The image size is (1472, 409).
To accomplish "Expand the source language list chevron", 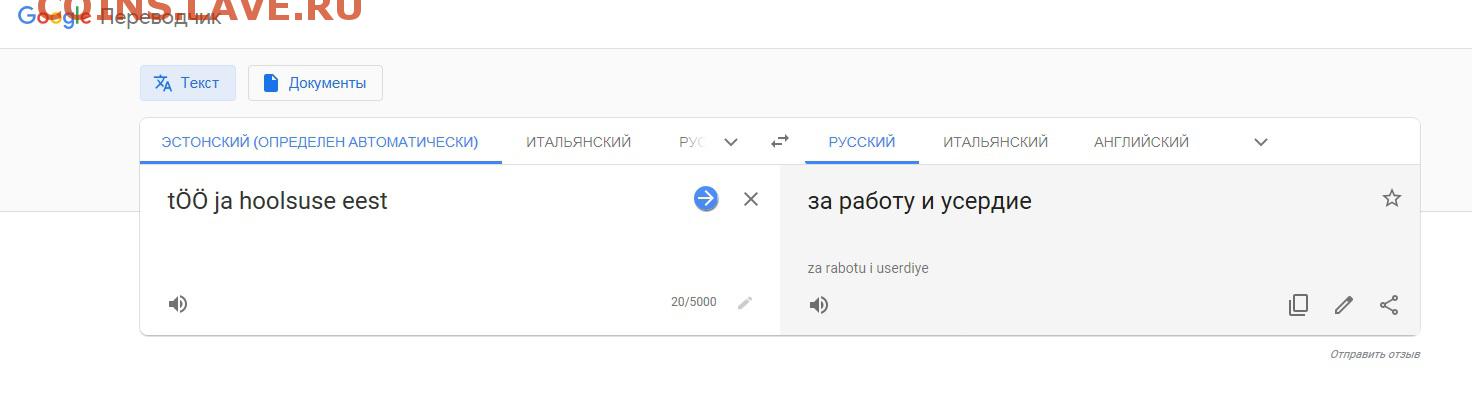I will [731, 142].
